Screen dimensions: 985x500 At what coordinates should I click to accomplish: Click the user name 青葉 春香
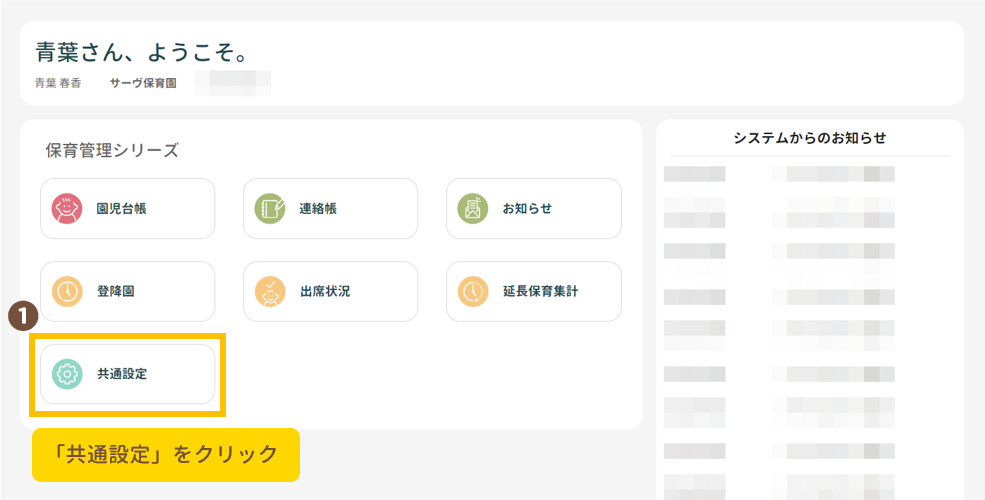[58, 83]
